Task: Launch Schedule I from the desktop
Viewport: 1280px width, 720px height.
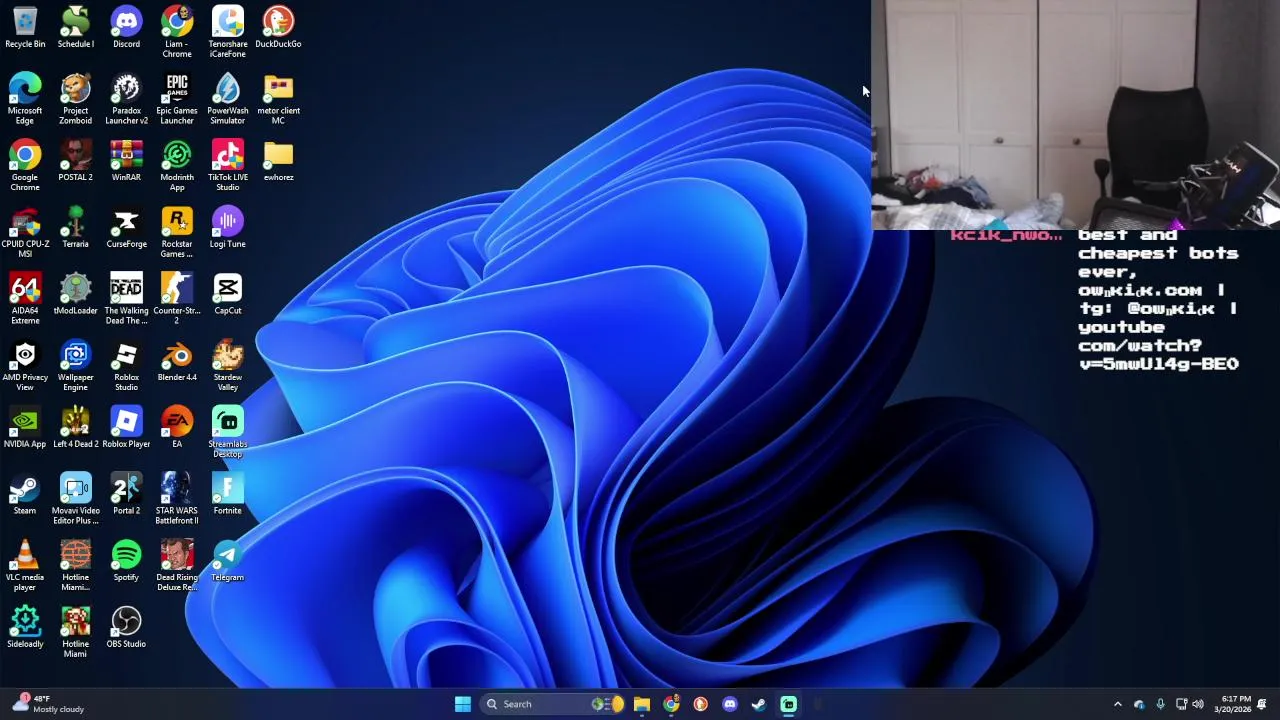Action: click(76, 27)
